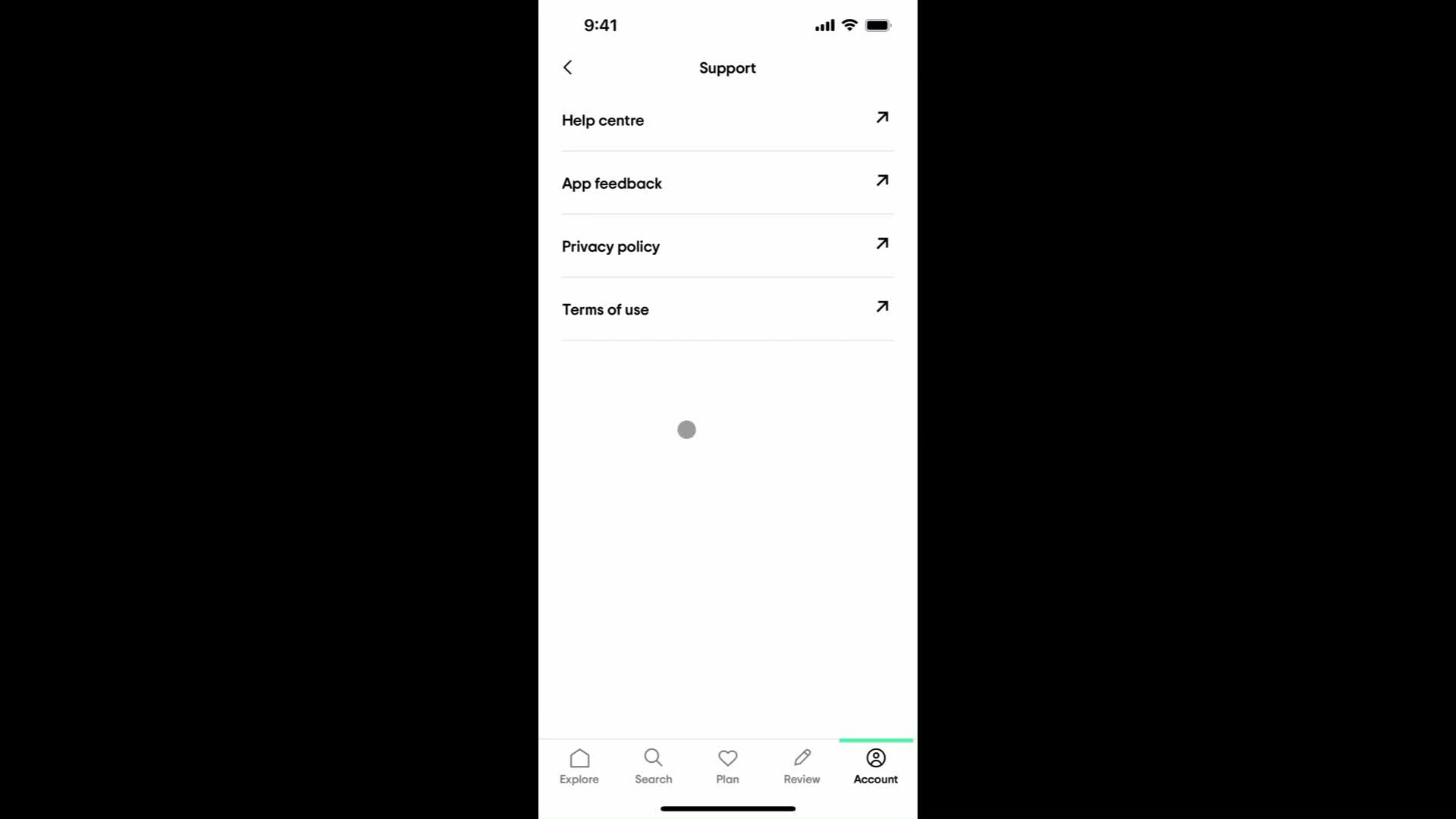Open App feedback page
Image resolution: width=1456 pixels, height=819 pixels.
click(727, 183)
